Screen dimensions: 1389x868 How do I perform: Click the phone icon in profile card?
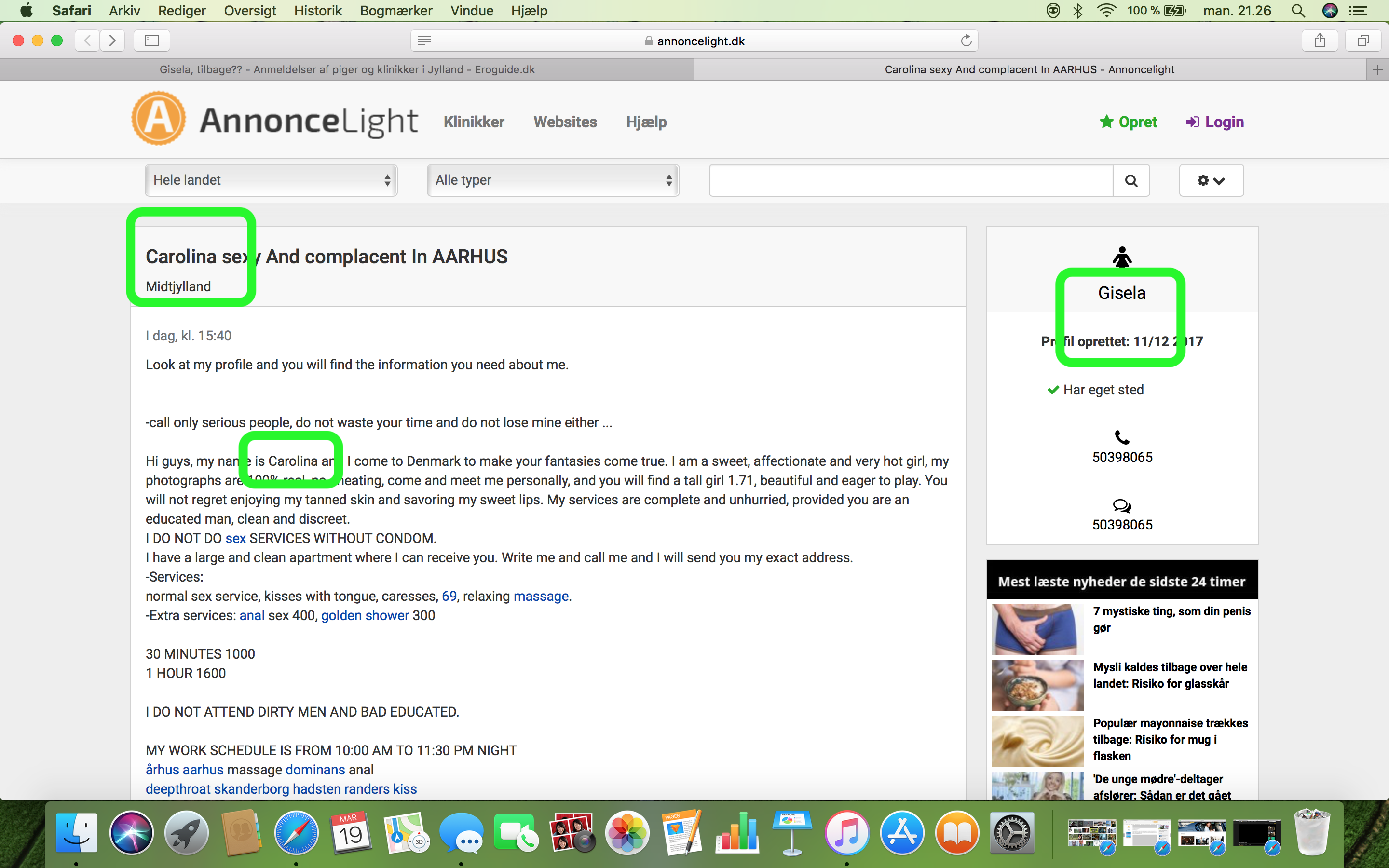click(1121, 437)
